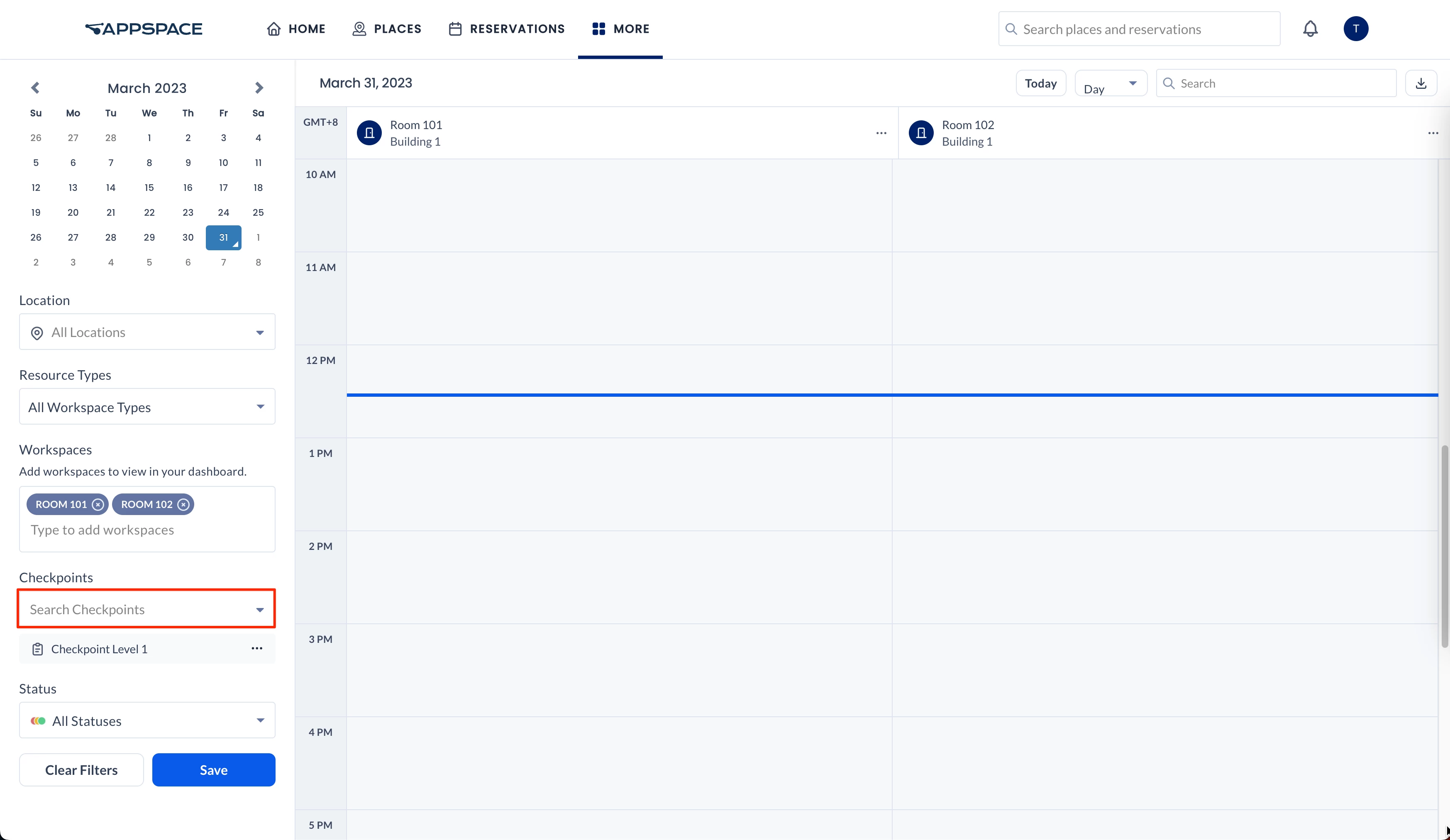Screen dimensions: 1450x840
Task: Open the user profile avatar T
Action: coord(1356,29)
